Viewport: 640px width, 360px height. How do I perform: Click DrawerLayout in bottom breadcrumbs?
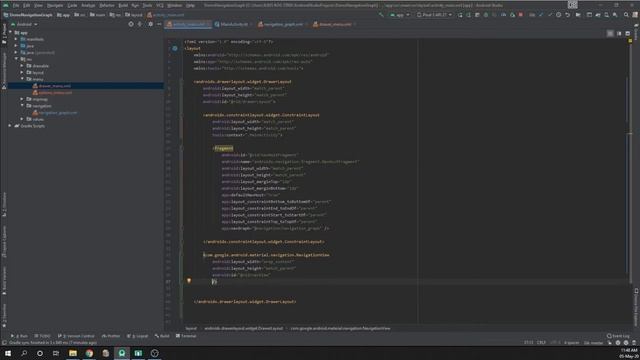[x=243, y=328]
